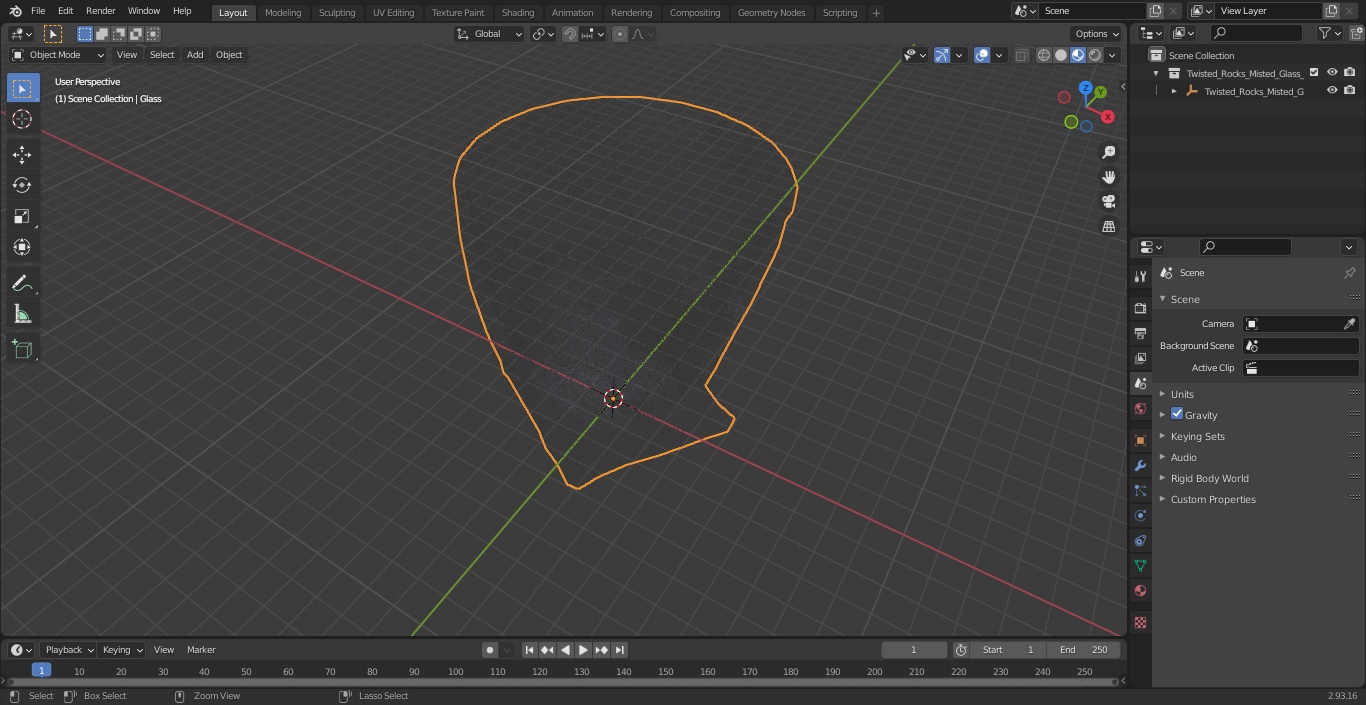Open the Material properties tab
Image resolution: width=1366 pixels, height=705 pixels.
pos(1140,590)
